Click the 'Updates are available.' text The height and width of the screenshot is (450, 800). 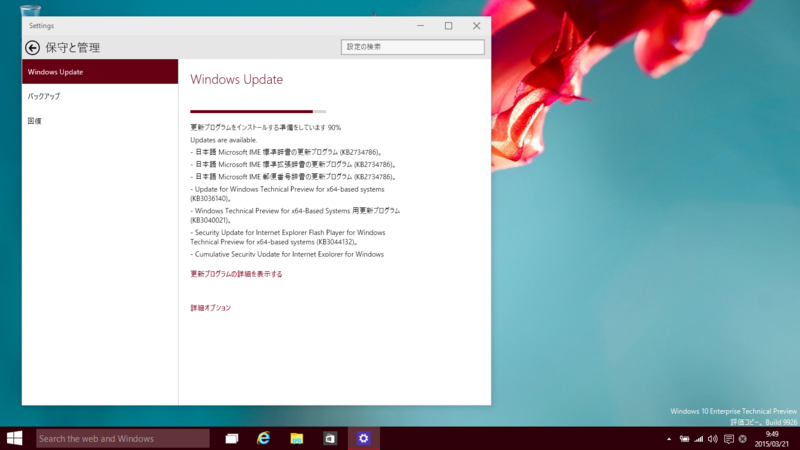[x=223, y=140]
